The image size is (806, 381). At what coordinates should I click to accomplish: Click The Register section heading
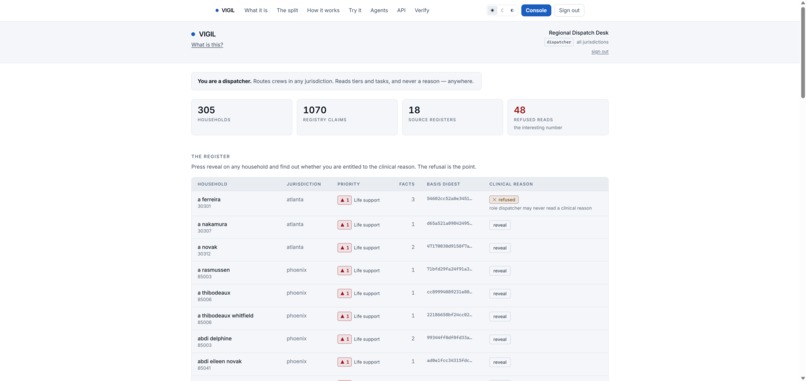[211, 156]
